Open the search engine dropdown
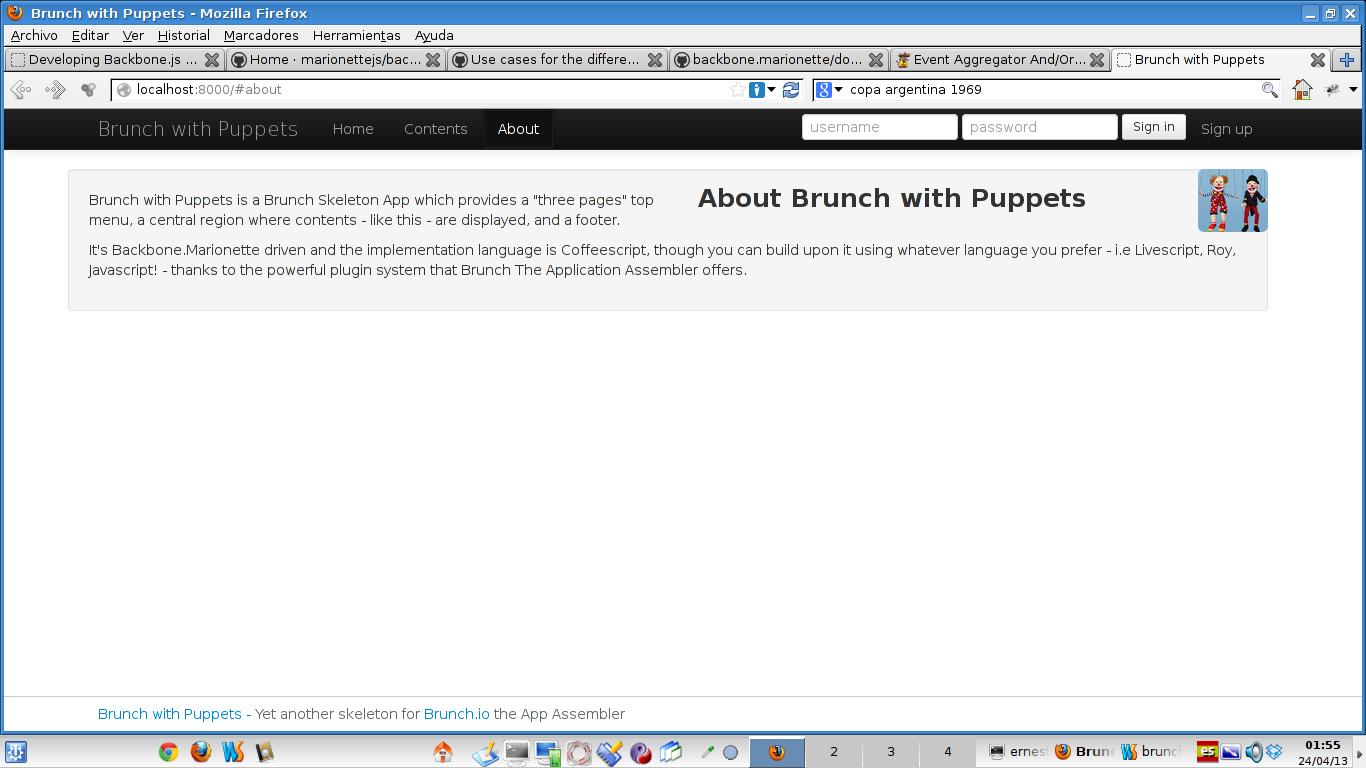 [x=829, y=90]
